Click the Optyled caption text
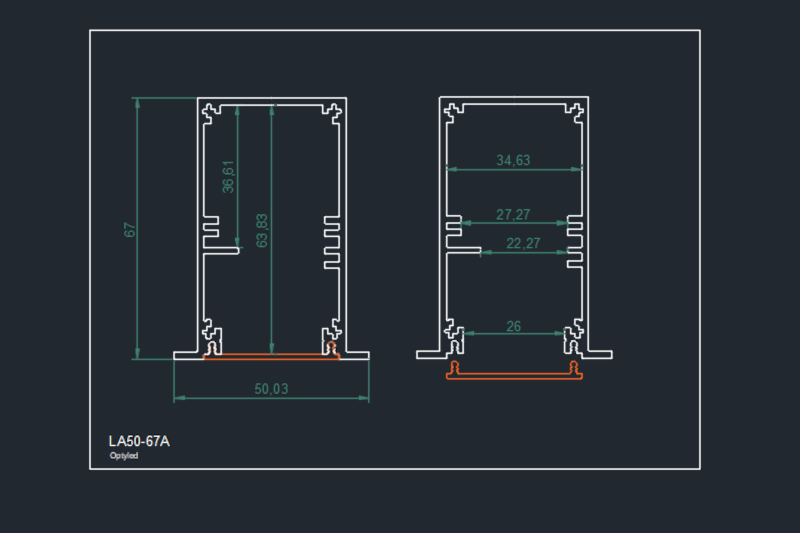Image resolution: width=800 pixels, height=533 pixels. [124, 456]
